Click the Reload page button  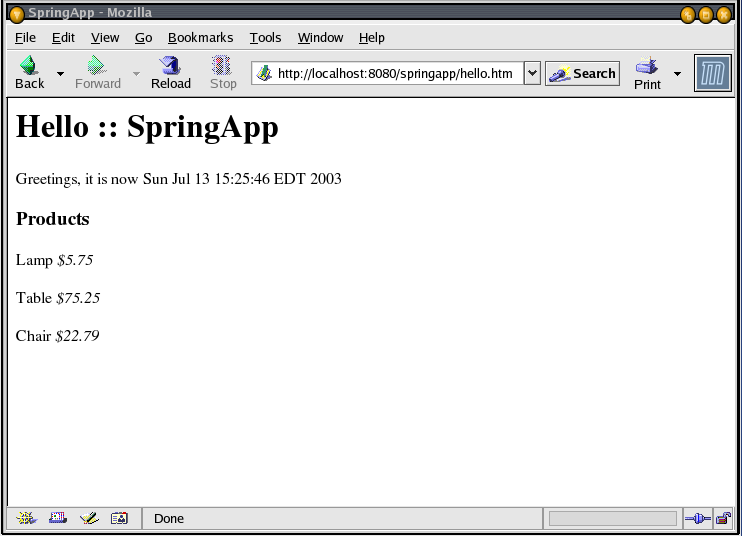pos(170,73)
